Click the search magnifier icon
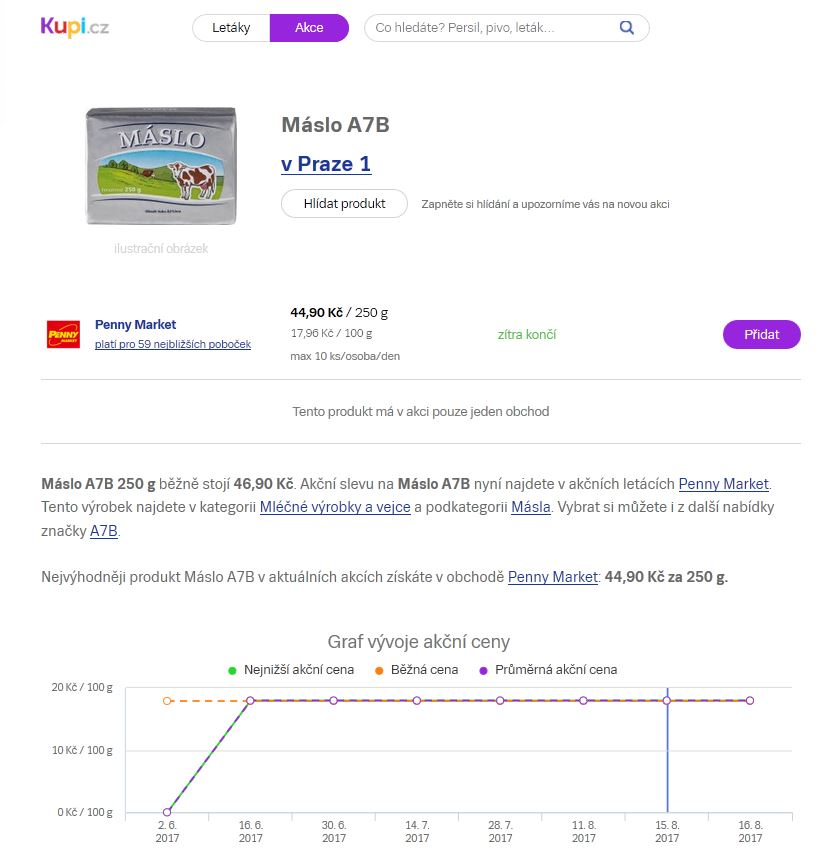This screenshot has width=819, height=866. [626, 28]
